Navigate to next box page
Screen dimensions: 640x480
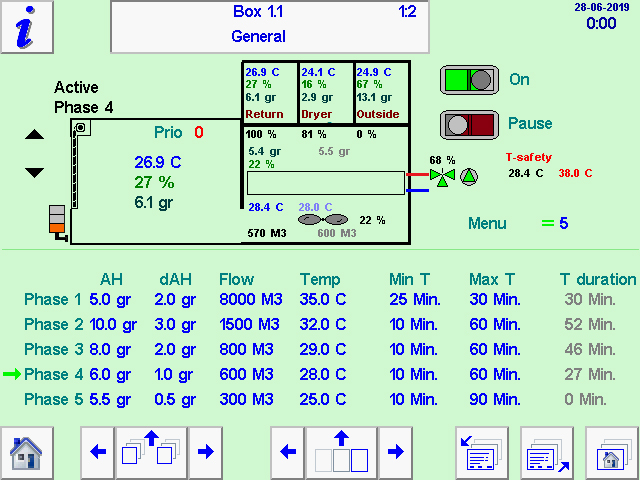[x=205, y=452]
